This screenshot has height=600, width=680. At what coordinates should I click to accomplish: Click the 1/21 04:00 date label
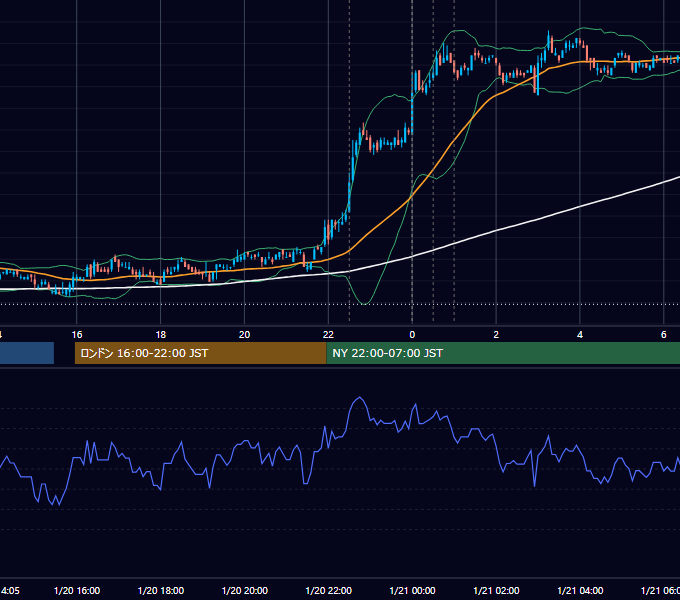(580, 590)
